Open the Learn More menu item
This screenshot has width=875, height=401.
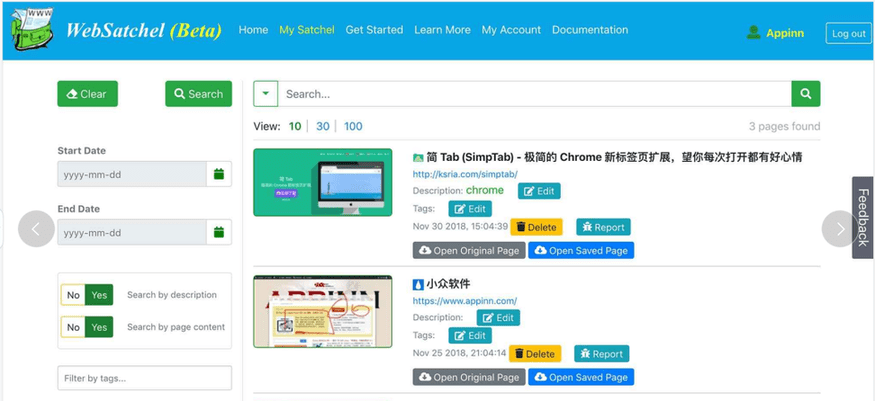click(442, 30)
